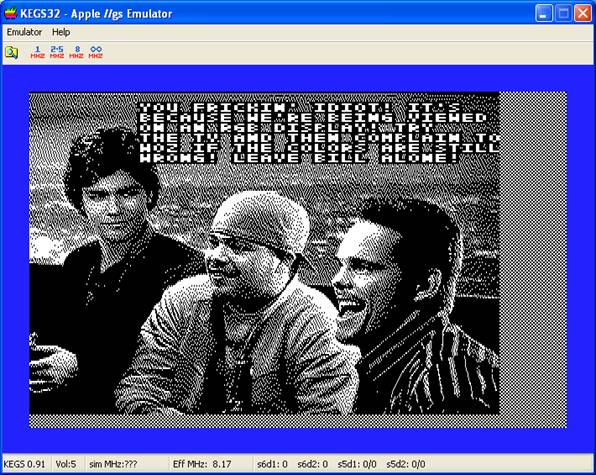Viewport: 596px width, 475px height.
Task: Set emulator speed to 1 MHz
Action: tap(37, 52)
